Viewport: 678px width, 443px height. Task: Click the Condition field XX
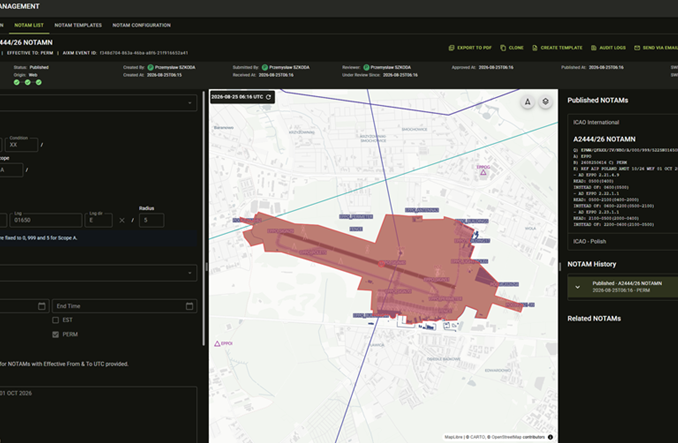(x=22, y=144)
